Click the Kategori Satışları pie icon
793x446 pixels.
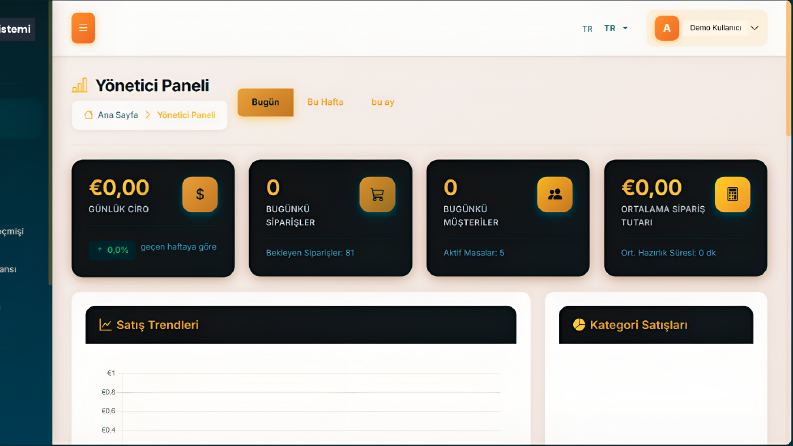coord(579,325)
